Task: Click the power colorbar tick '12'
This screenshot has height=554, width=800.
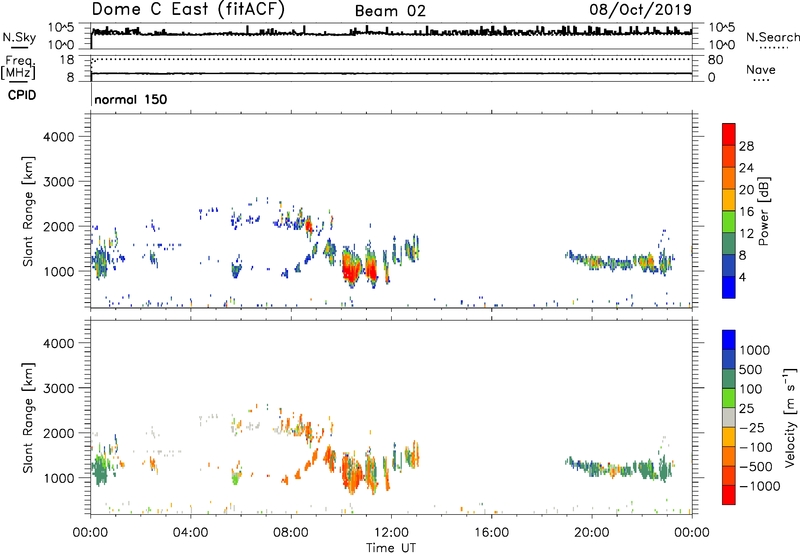Action: [746, 234]
